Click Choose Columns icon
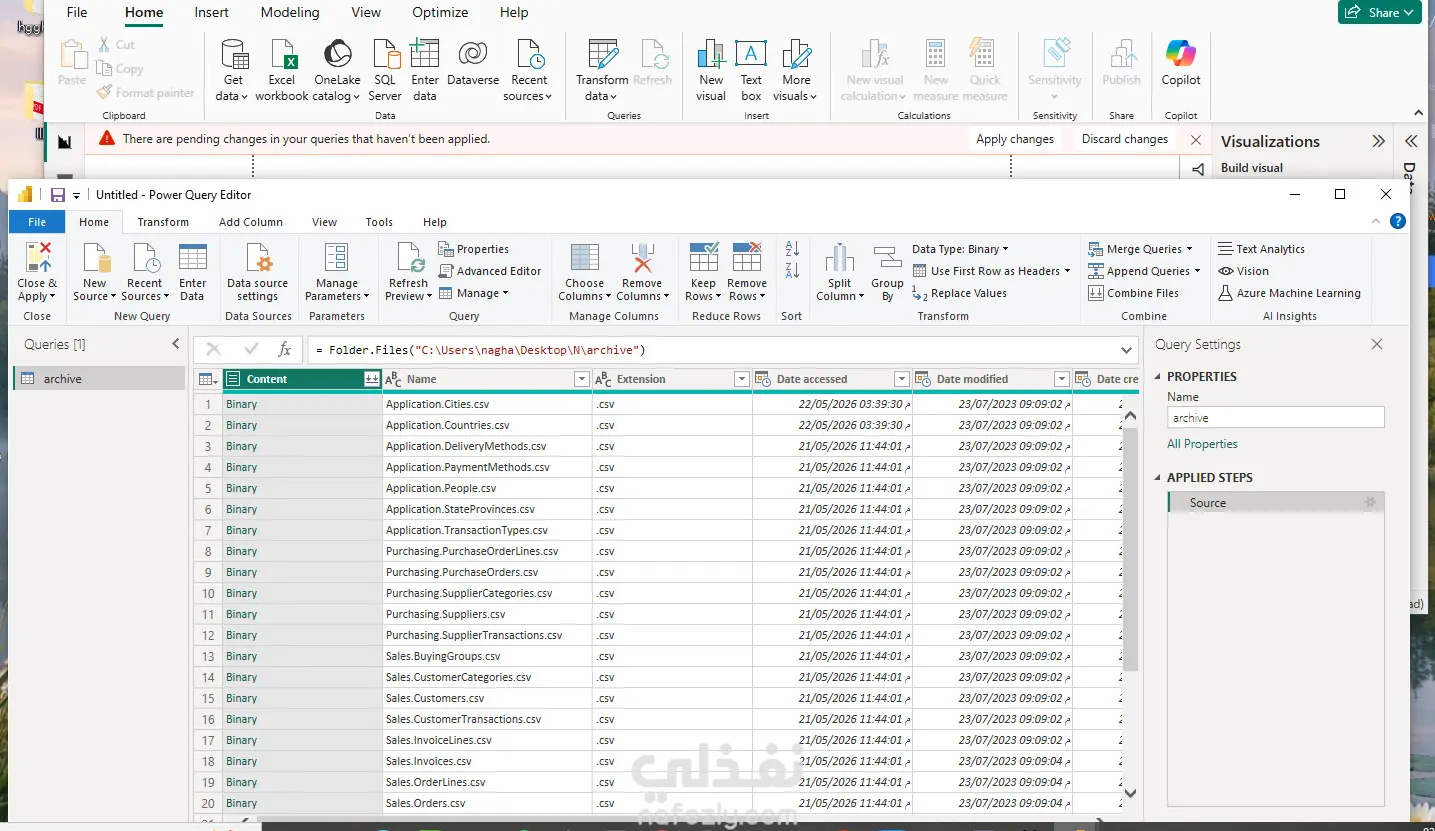 tap(584, 258)
